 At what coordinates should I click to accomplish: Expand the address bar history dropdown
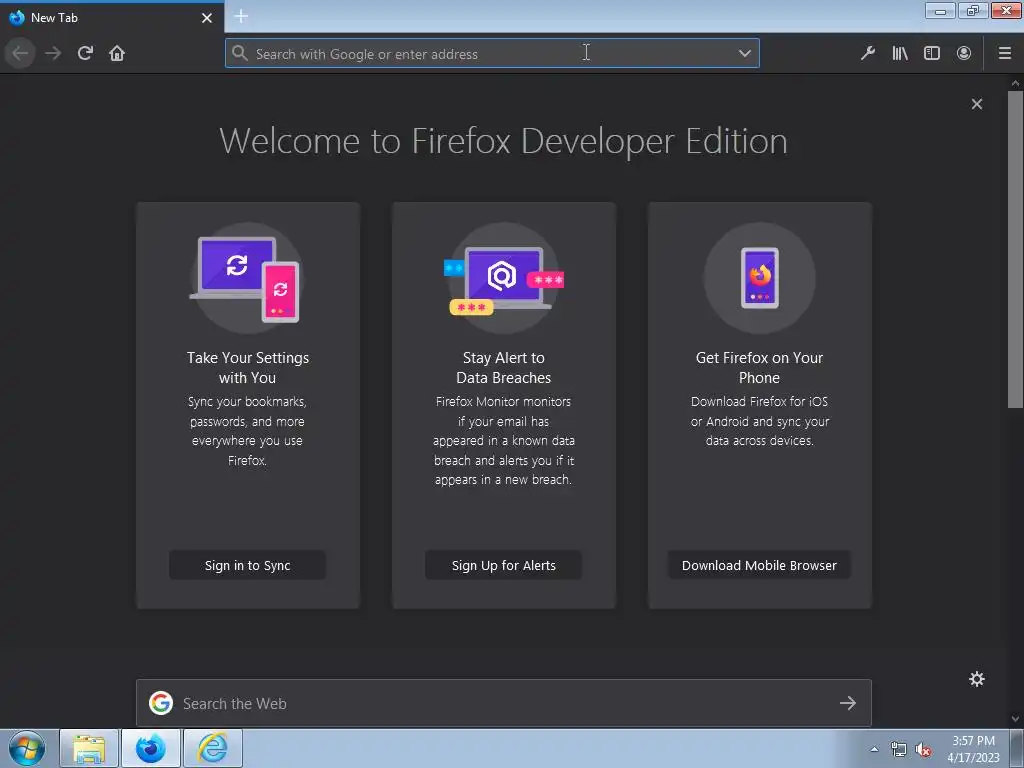[744, 53]
